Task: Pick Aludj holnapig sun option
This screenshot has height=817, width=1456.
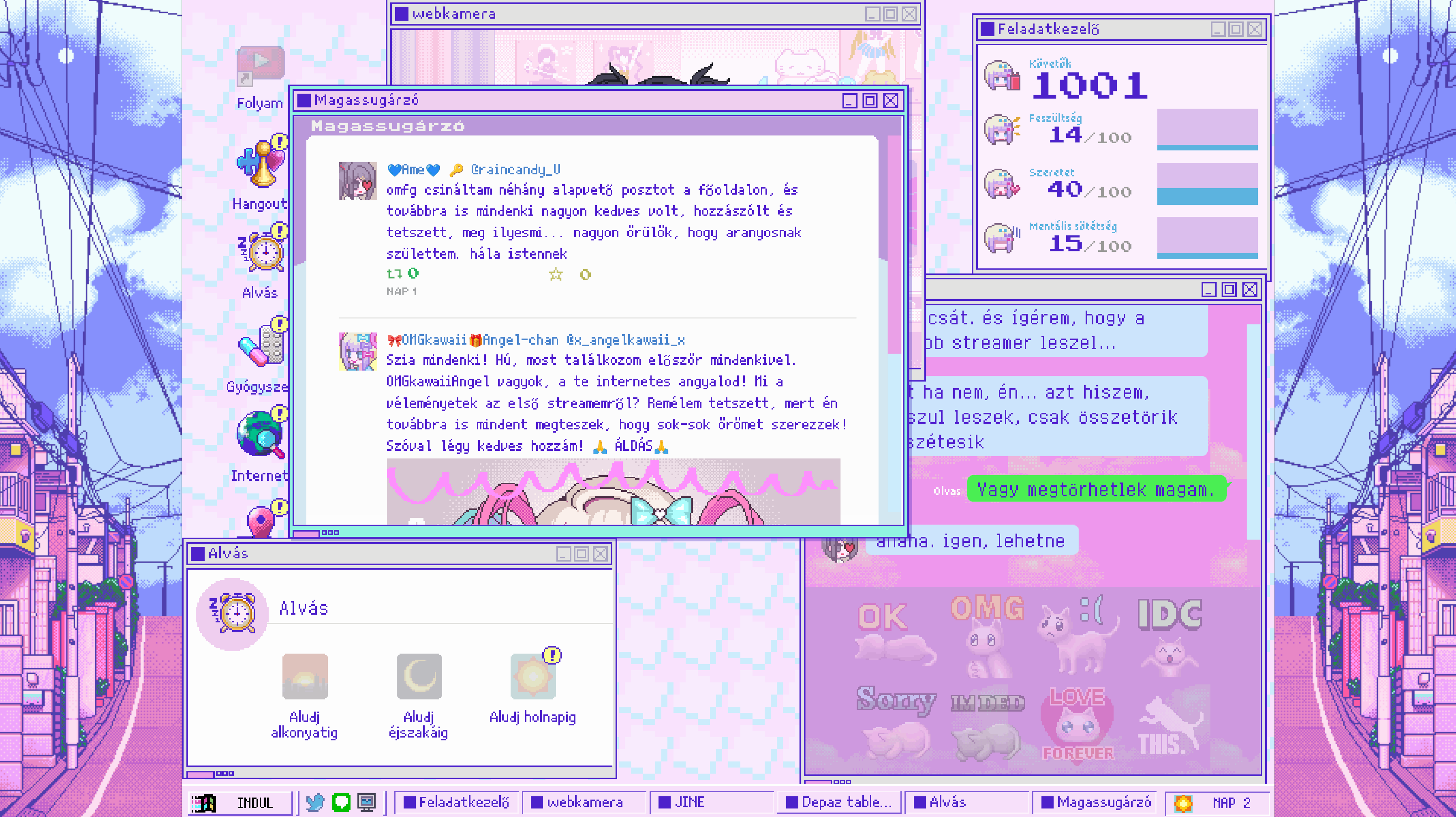Action: (x=532, y=677)
